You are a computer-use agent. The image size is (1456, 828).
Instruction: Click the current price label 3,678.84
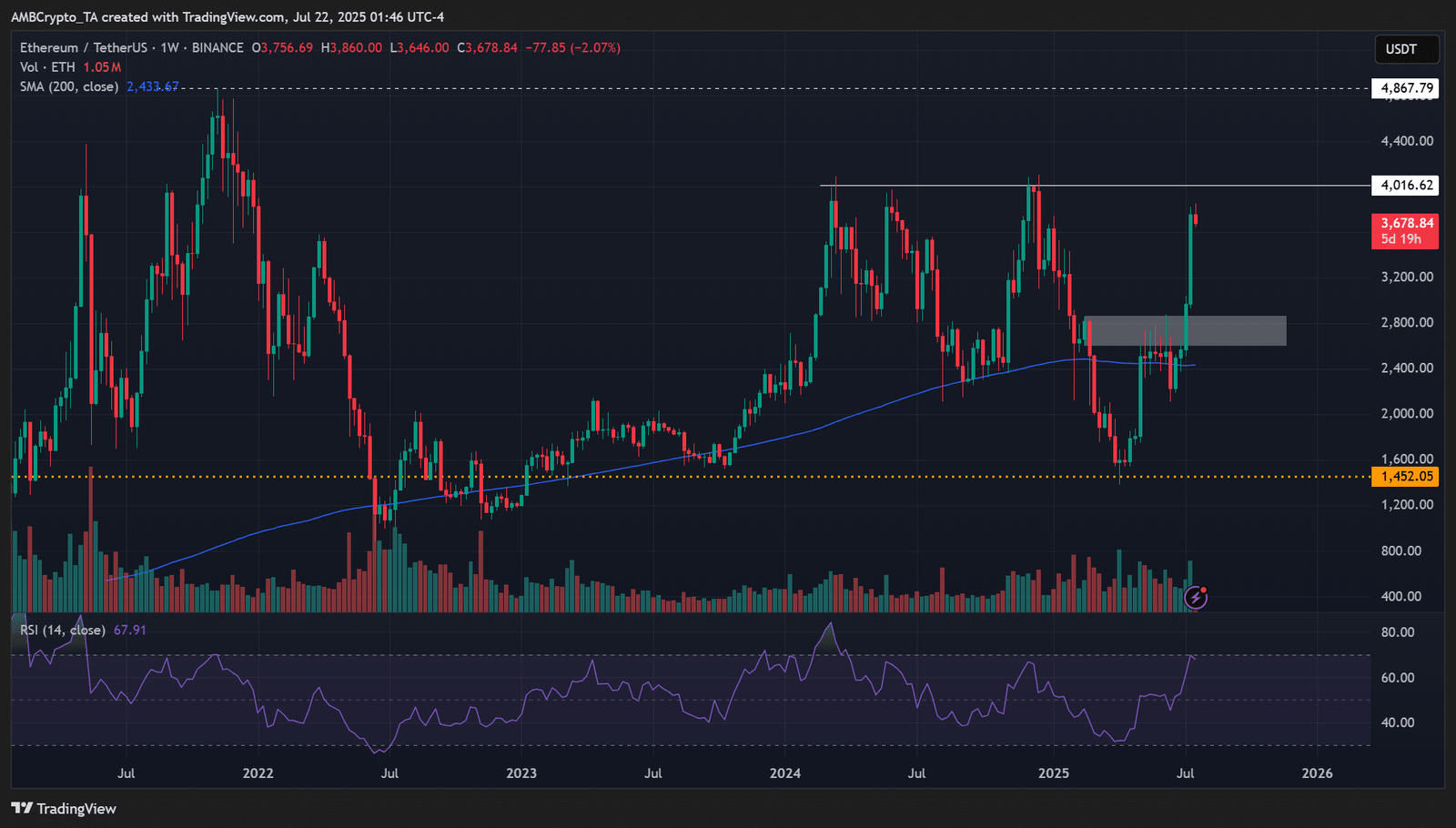click(x=1405, y=223)
